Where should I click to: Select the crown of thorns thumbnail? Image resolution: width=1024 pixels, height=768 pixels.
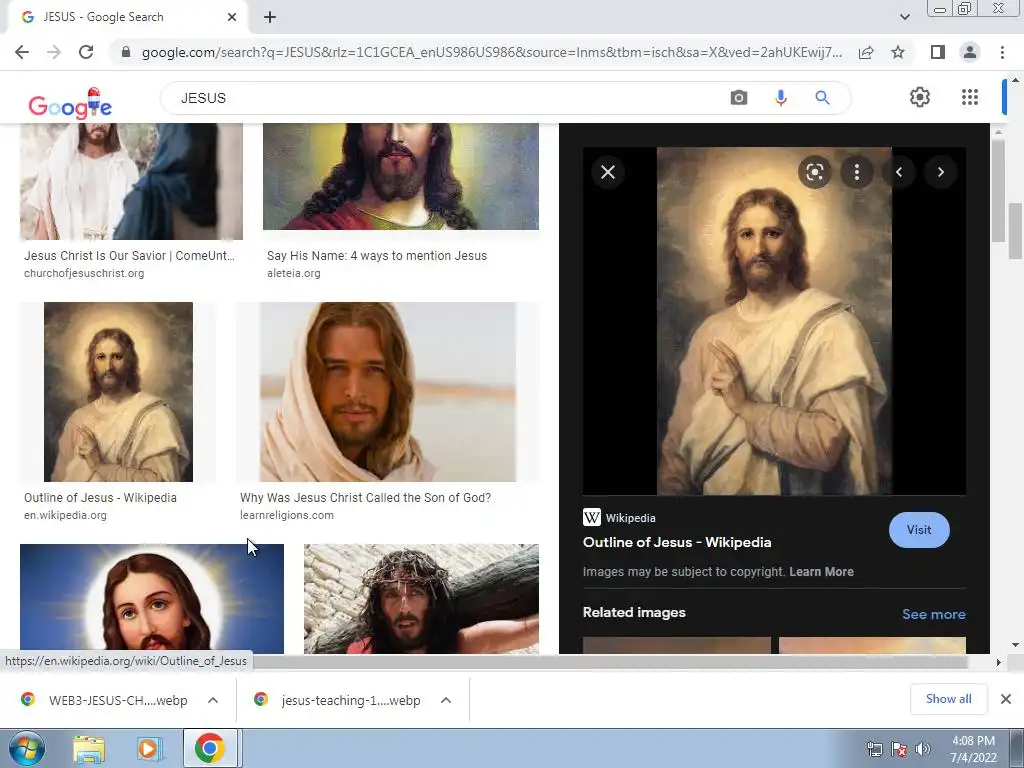coord(421,599)
